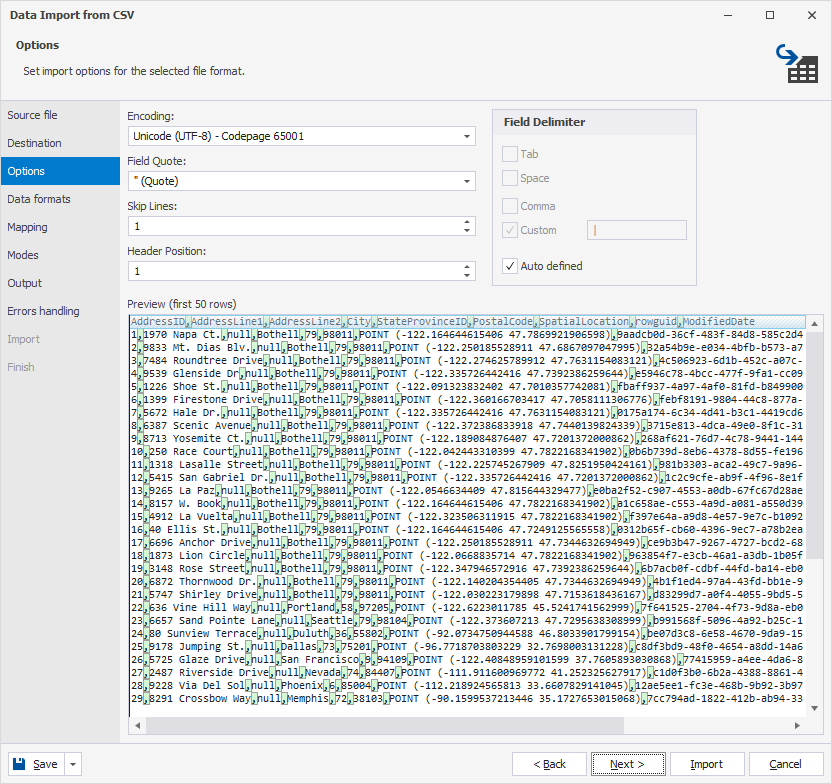Screen dimensions: 832x784
Task: Expand the Encoding dropdown
Action: [x=466, y=136]
